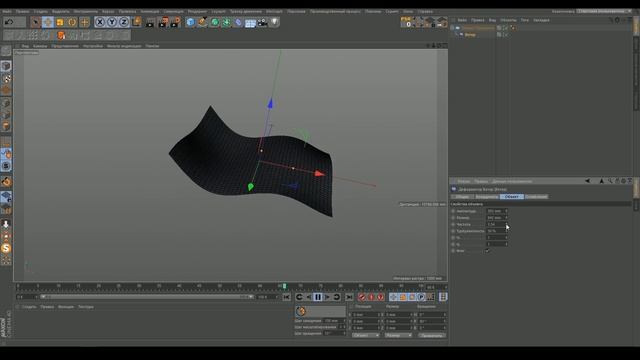Play animation backwards
Image resolution: width=640 pixels, height=360 pixels.
[x=309, y=297]
